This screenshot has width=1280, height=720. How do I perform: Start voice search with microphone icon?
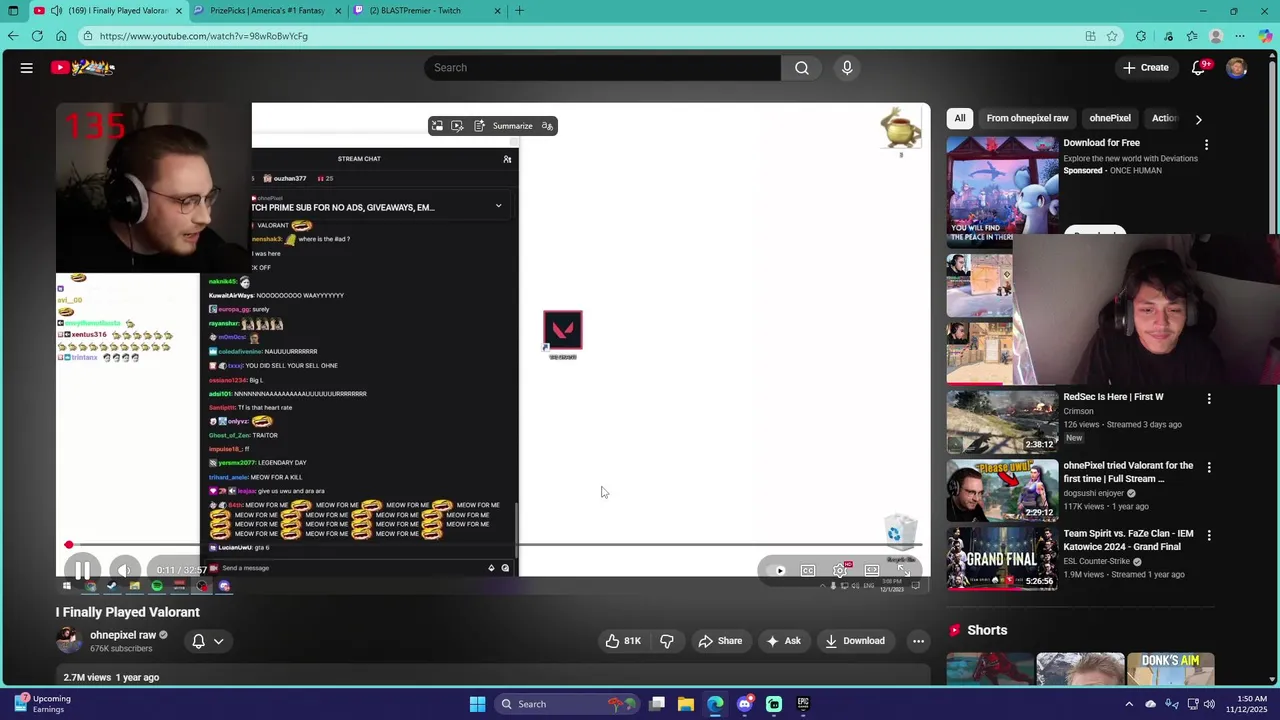tap(847, 68)
